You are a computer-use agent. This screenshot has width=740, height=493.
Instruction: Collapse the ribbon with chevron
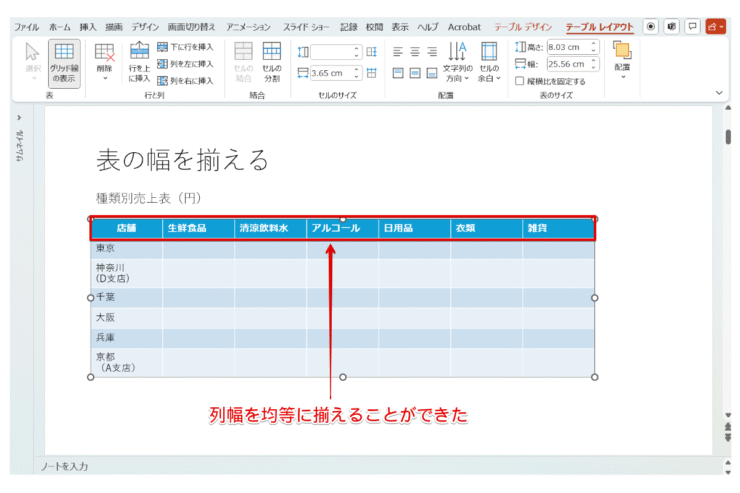(719, 92)
